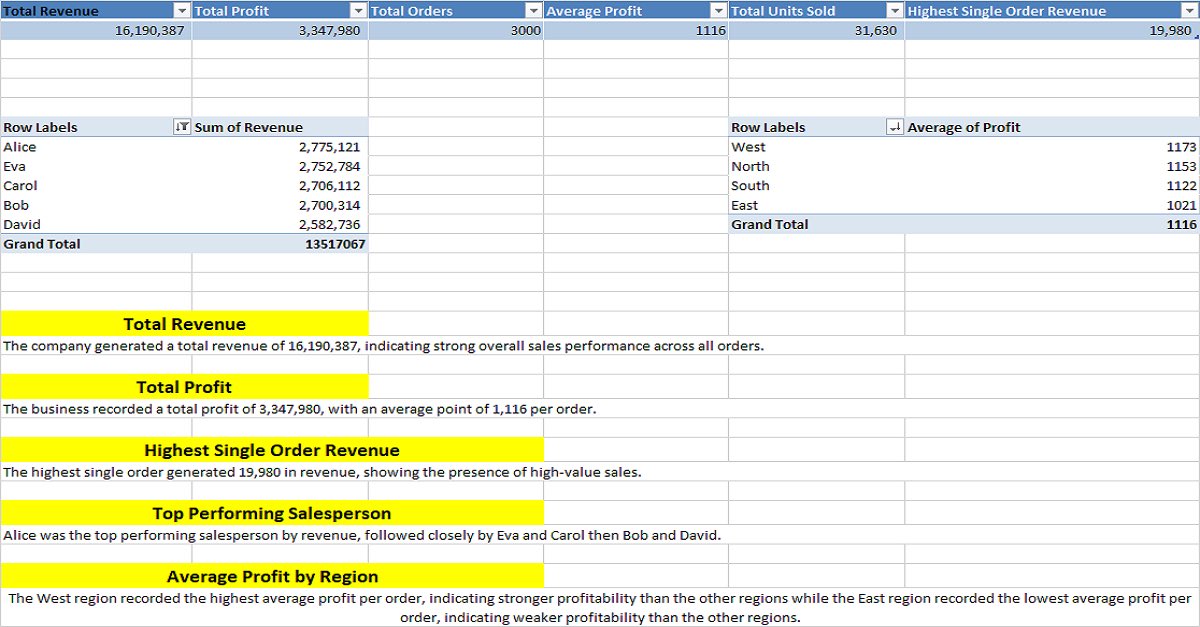Viewport: 1200px width, 627px height.
Task: Click the 16,190,387 total revenue value cell
Action: [x=96, y=31]
